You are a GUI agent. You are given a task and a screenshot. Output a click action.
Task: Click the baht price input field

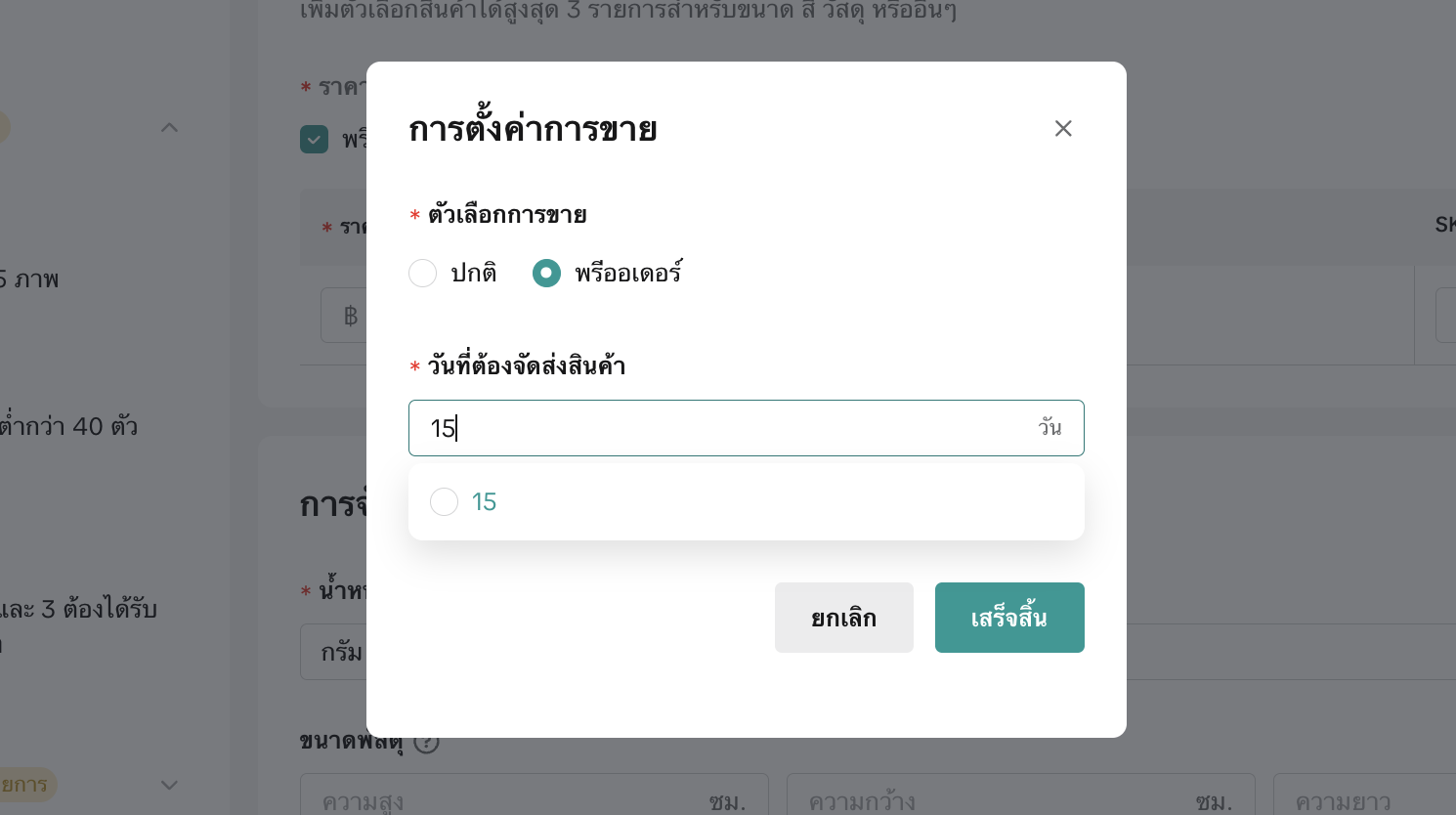pos(342,316)
